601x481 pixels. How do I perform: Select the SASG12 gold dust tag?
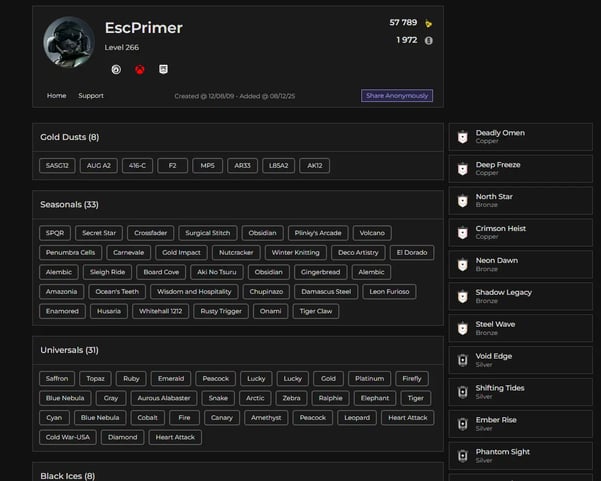pyautogui.click(x=57, y=166)
